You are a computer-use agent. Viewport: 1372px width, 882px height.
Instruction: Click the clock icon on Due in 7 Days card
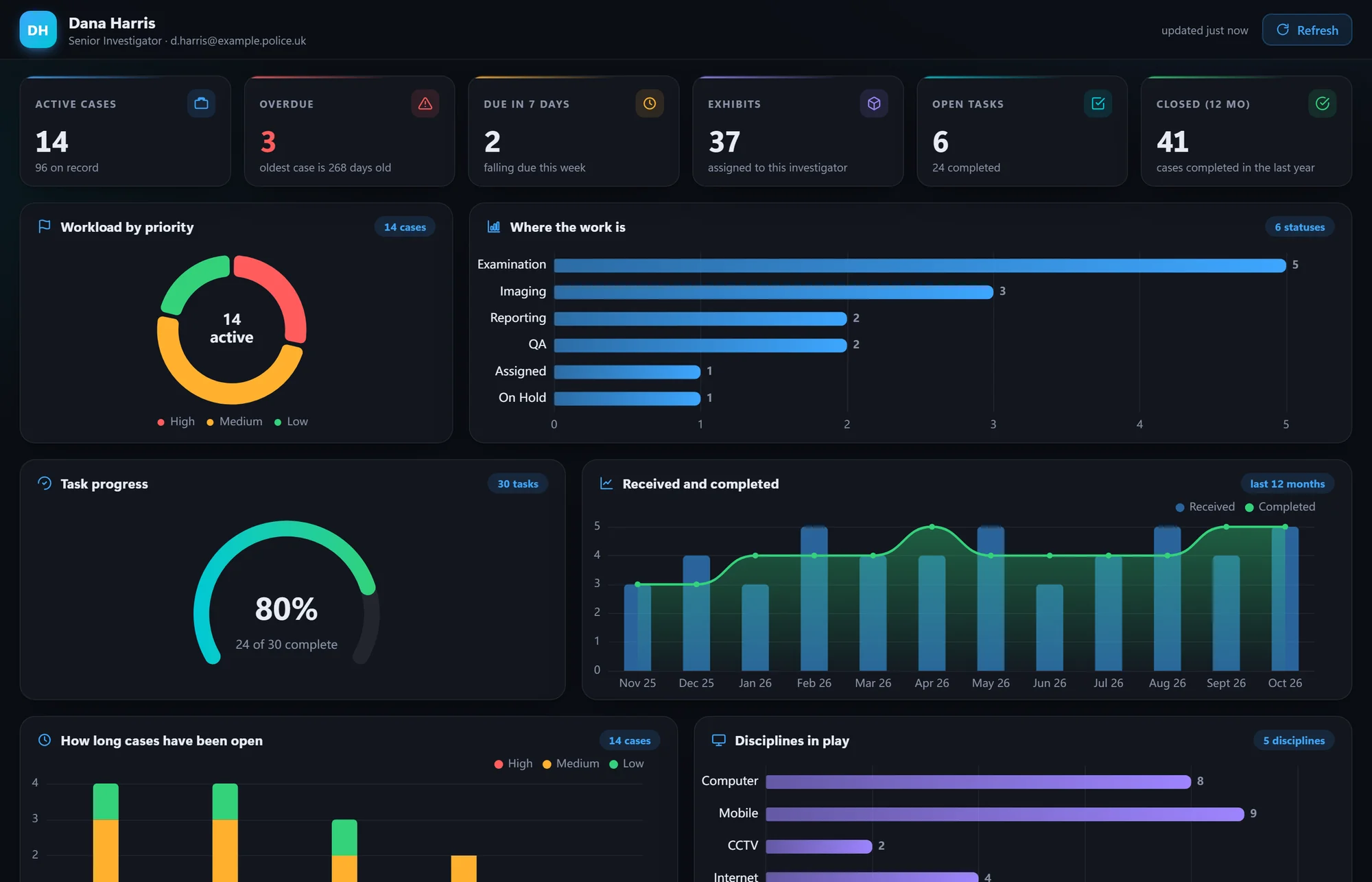coord(650,104)
